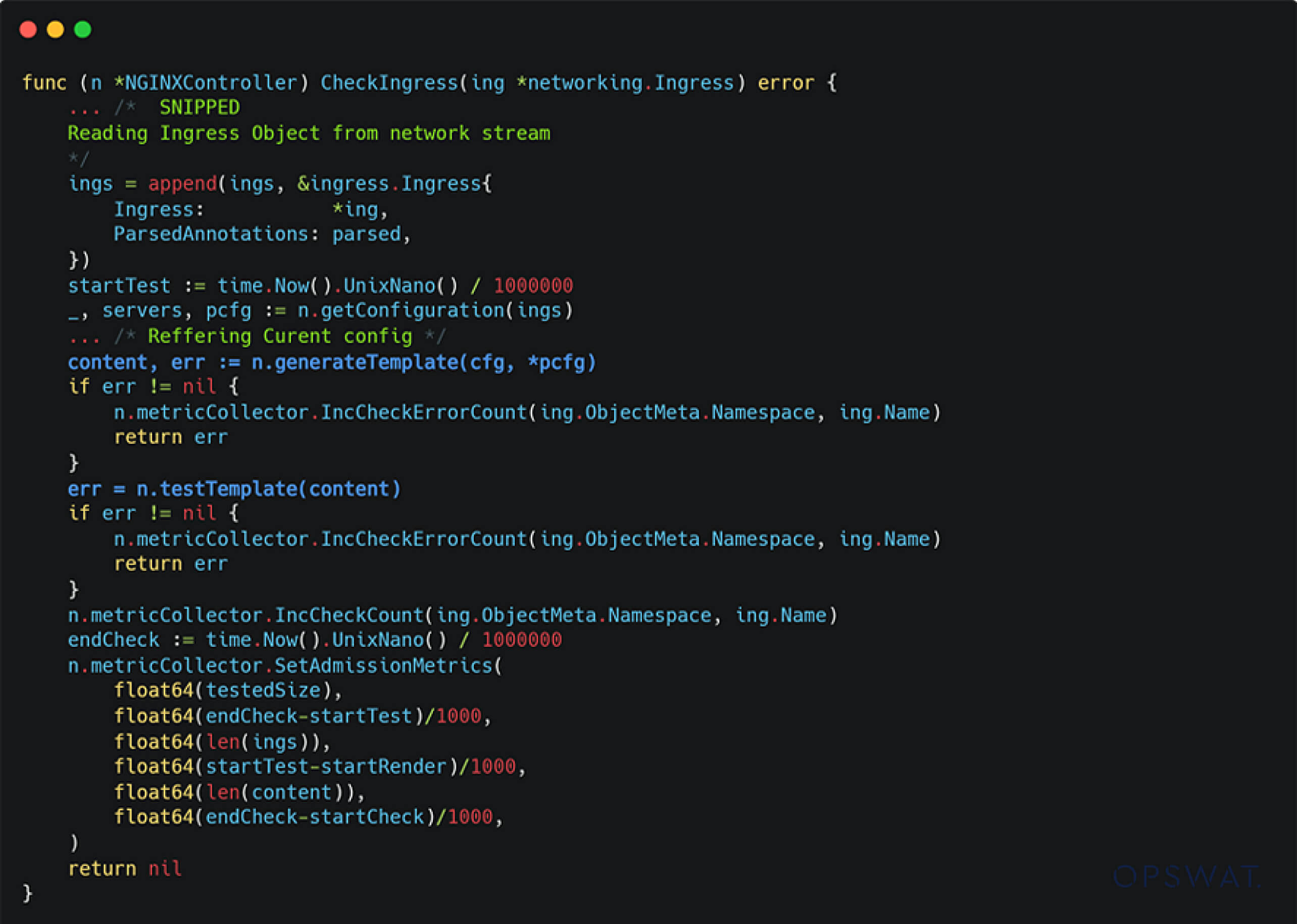Click the NGINXController receiver type
This screenshot has width=1297, height=924.
coord(211,83)
